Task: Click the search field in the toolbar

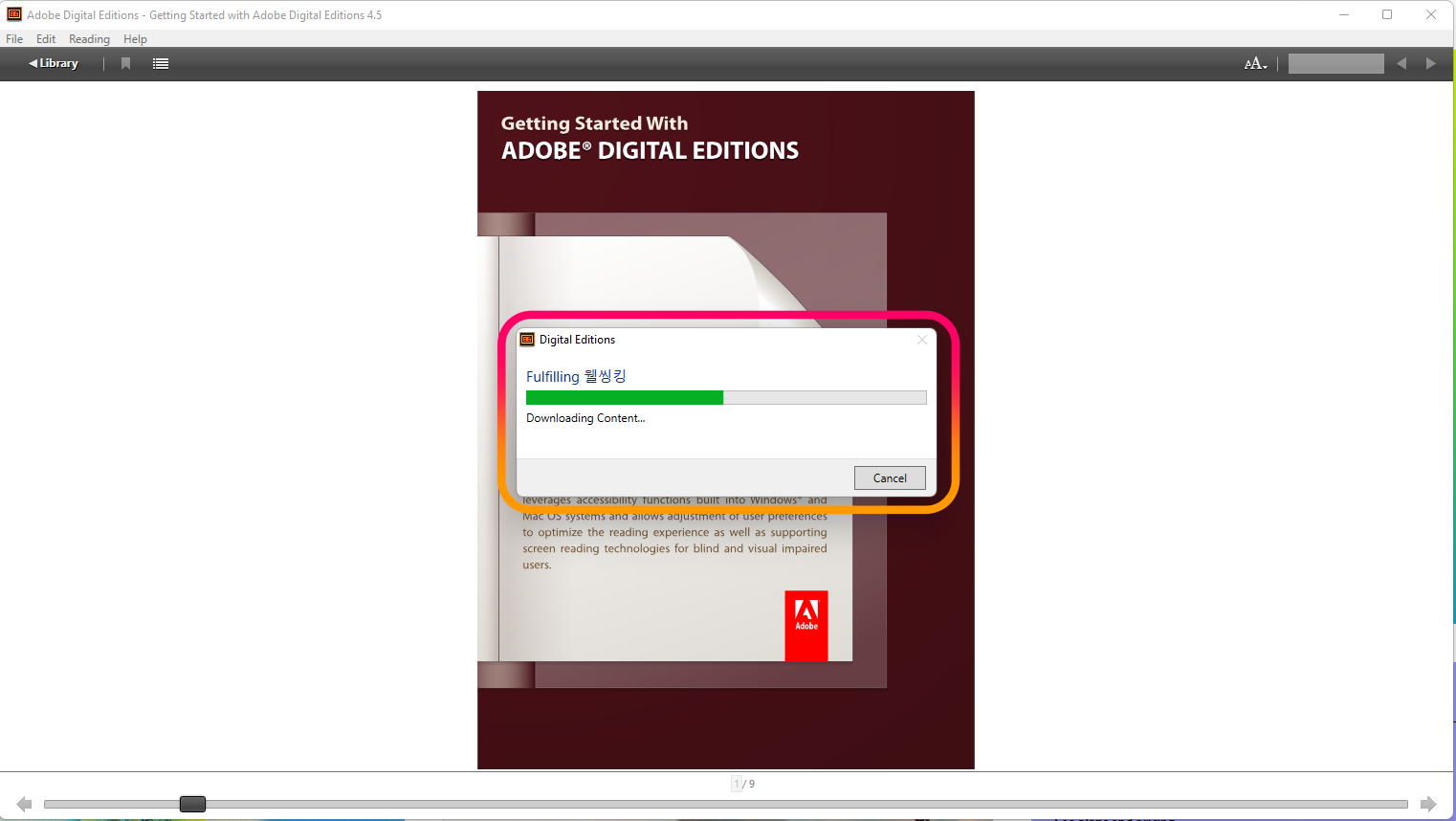Action: (1335, 63)
